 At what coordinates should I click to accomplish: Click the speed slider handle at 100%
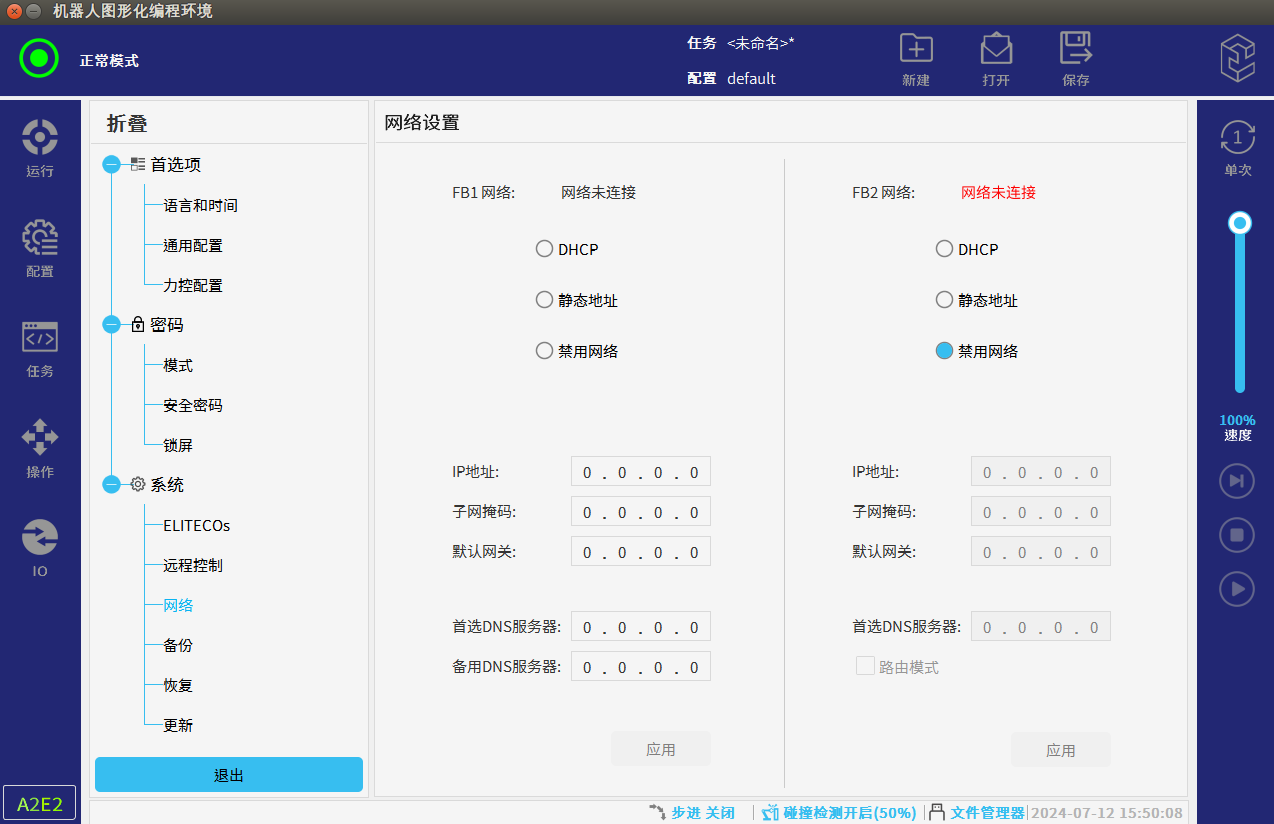point(1240,222)
